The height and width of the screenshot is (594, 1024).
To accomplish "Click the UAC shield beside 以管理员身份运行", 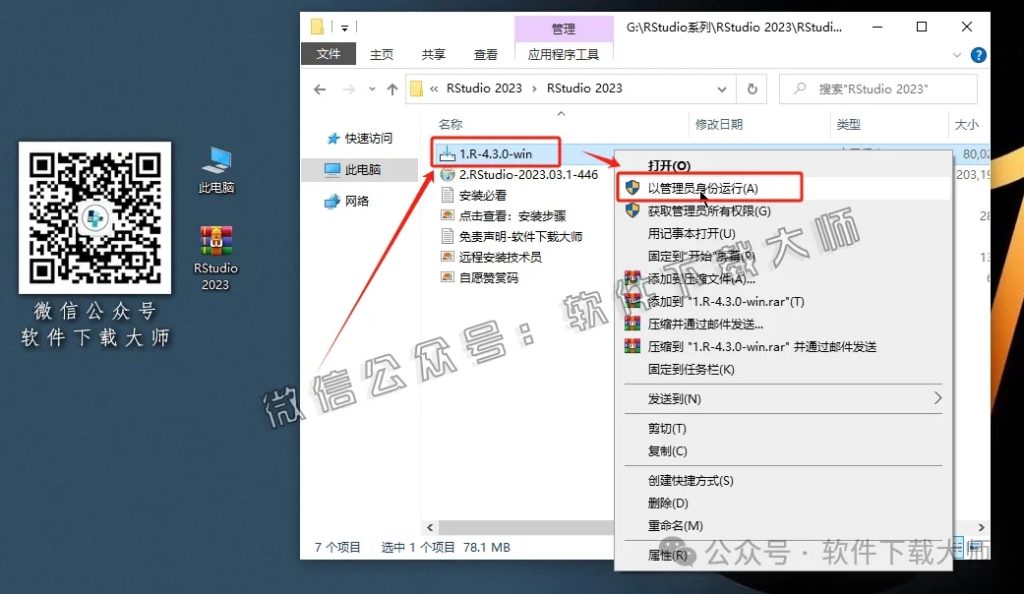I will 630,187.
